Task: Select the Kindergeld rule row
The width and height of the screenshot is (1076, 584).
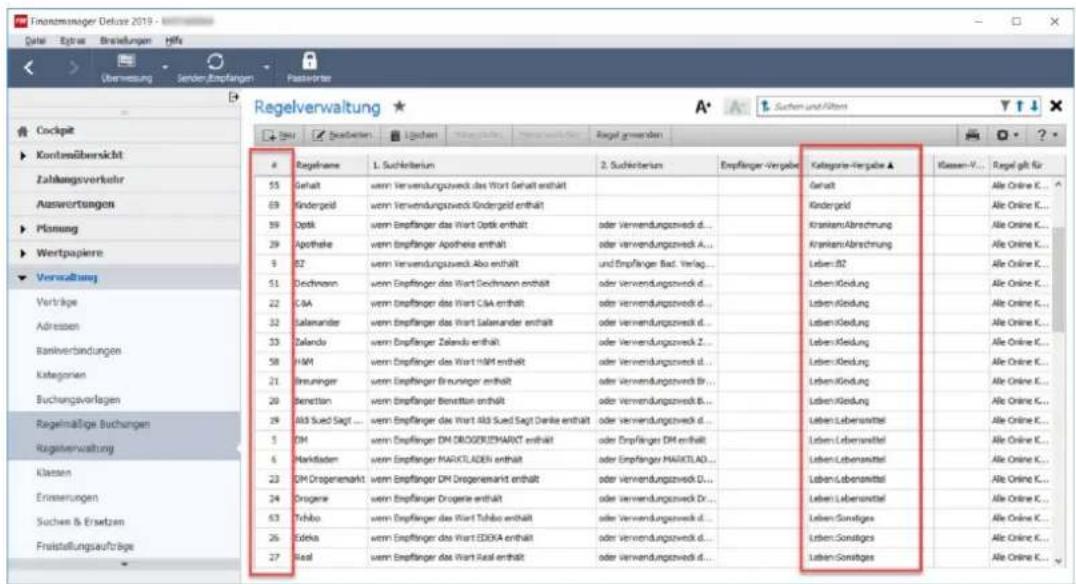Action: coord(655,205)
